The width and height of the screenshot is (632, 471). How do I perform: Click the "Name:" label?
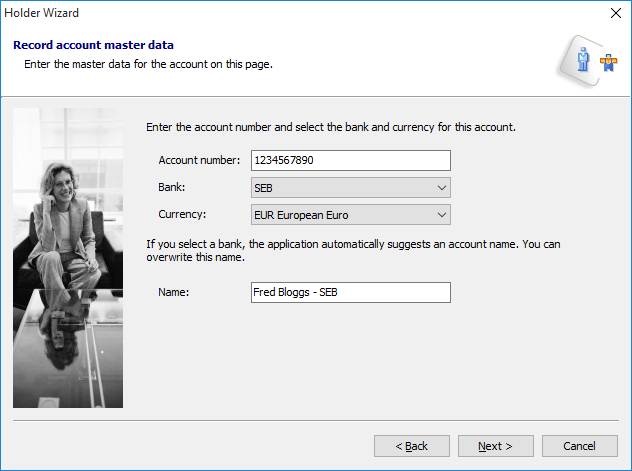174,292
